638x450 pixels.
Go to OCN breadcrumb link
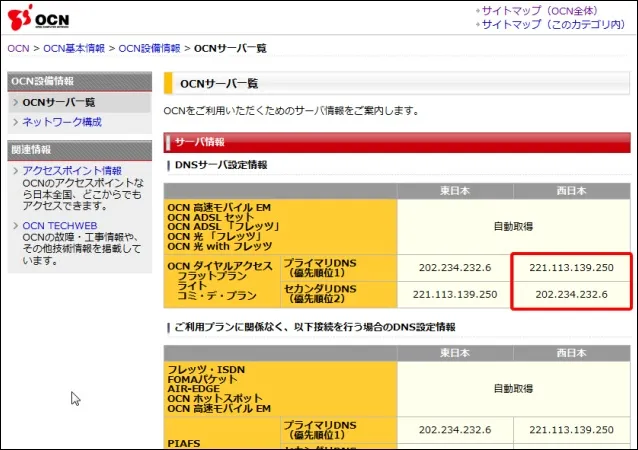click(18, 48)
